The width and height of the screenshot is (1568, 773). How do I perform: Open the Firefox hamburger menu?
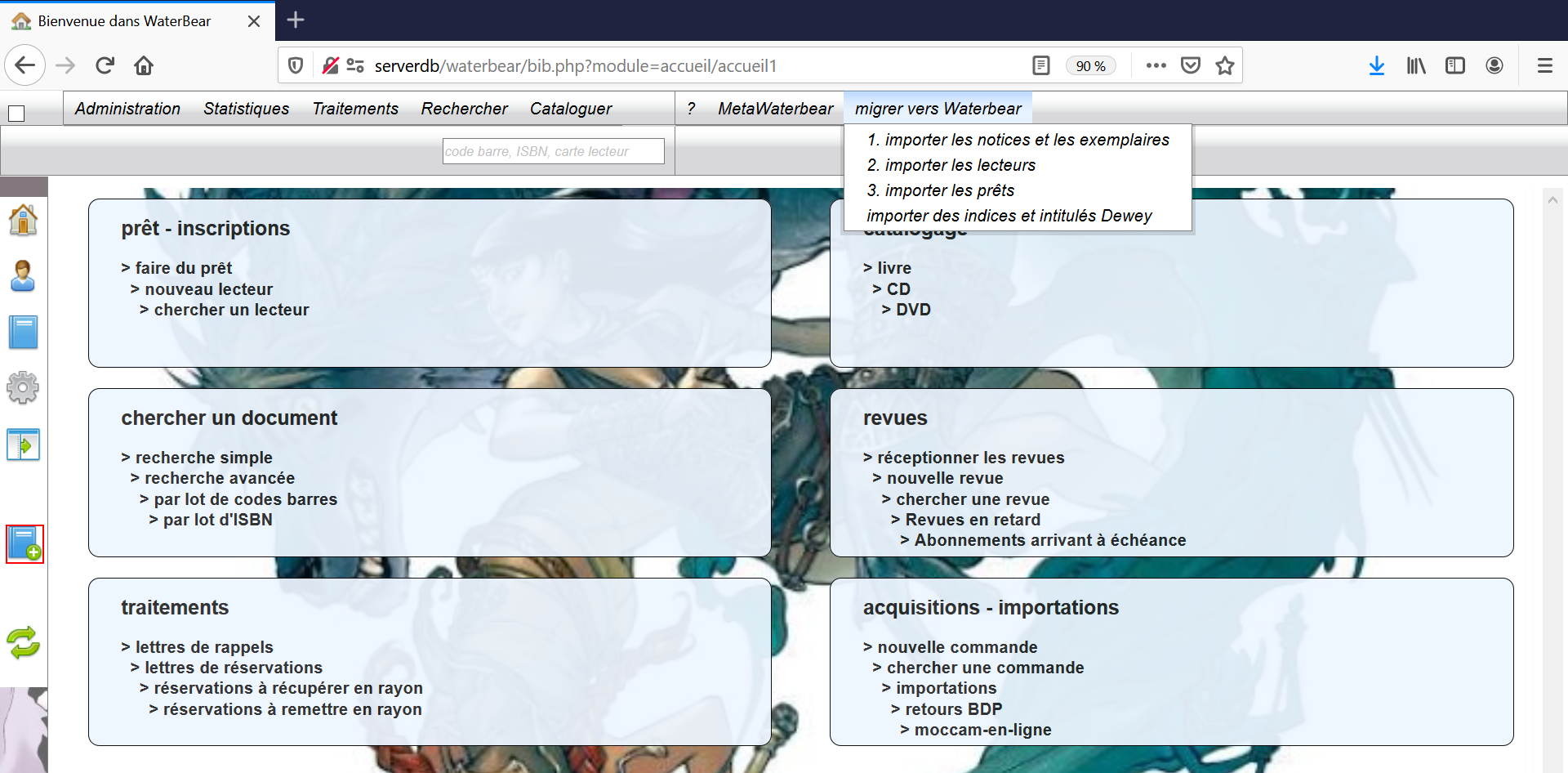coord(1544,65)
